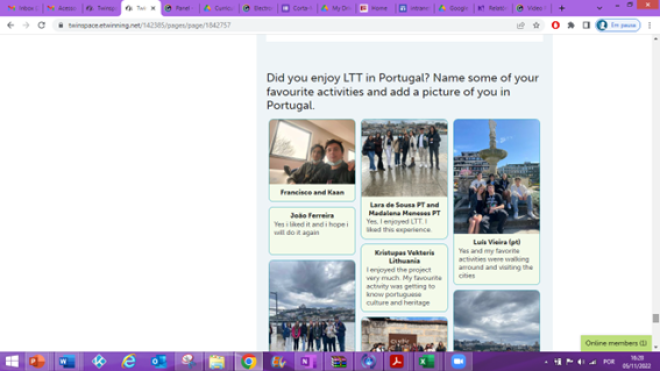The height and width of the screenshot is (371, 660).
Task: Open Kodi from the taskbar
Action: [99, 362]
